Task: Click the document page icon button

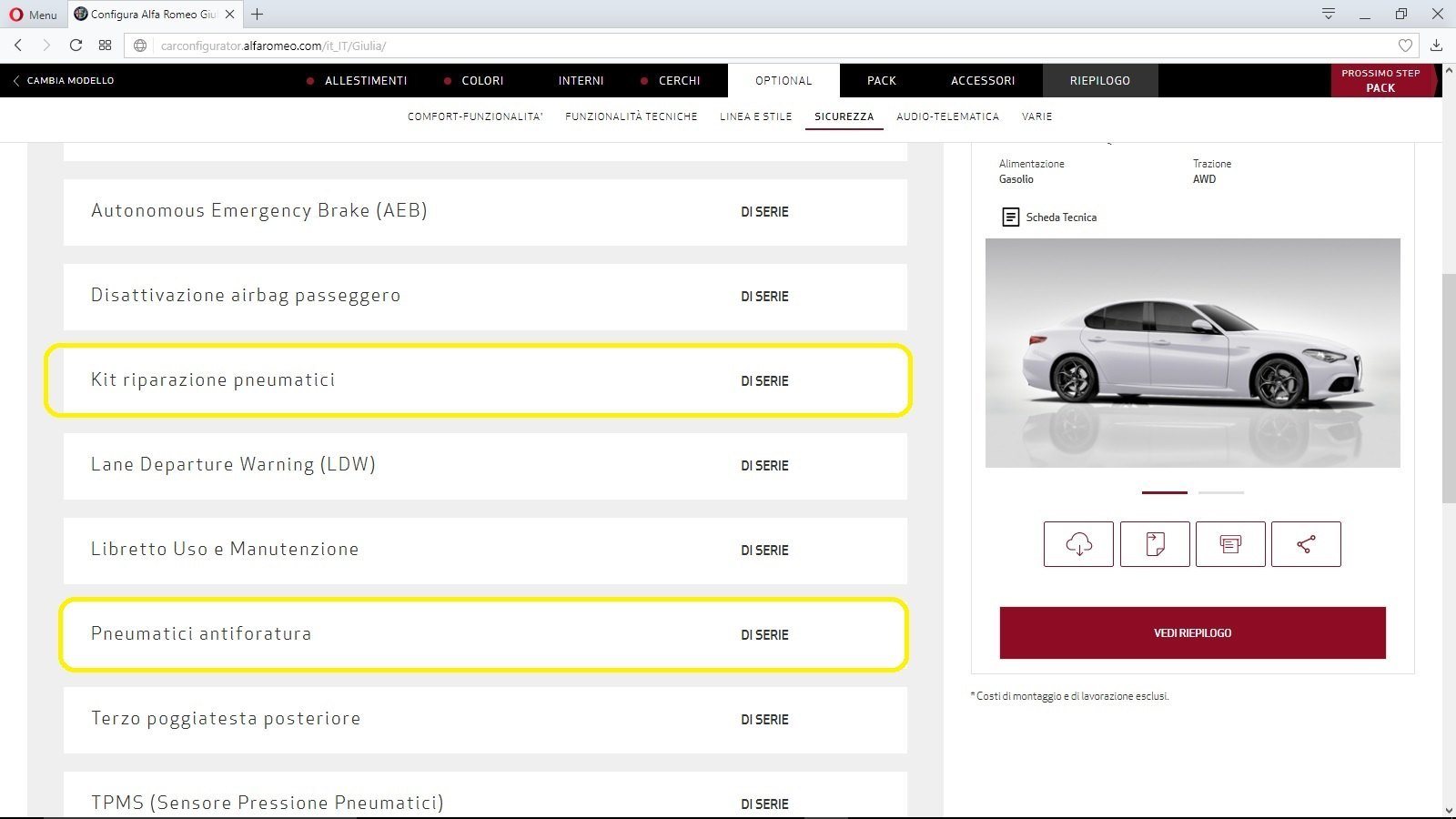Action: [1155, 544]
